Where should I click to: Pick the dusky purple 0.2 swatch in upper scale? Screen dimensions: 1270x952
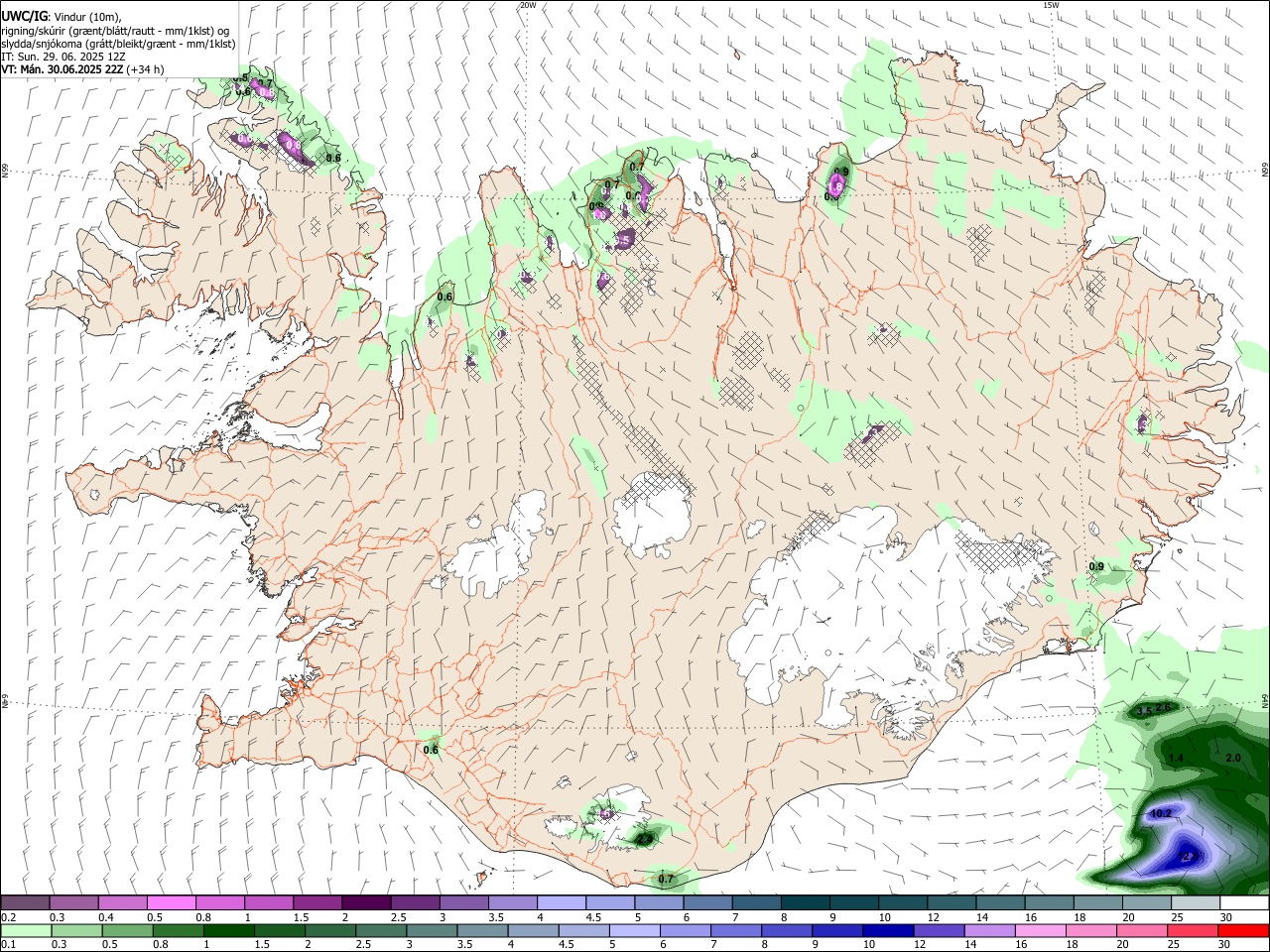pyautogui.click(x=25, y=903)
